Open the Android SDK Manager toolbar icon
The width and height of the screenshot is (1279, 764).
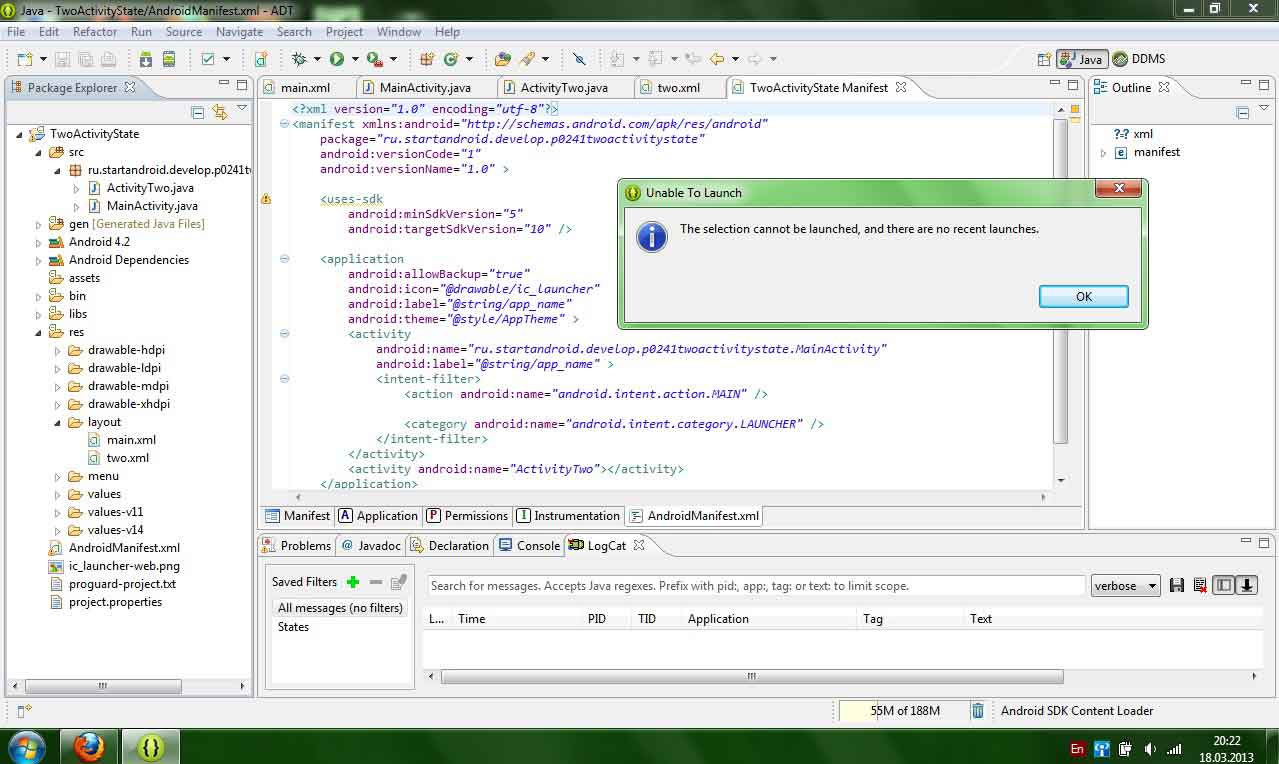pyautogui.click(x=146, y=59)
